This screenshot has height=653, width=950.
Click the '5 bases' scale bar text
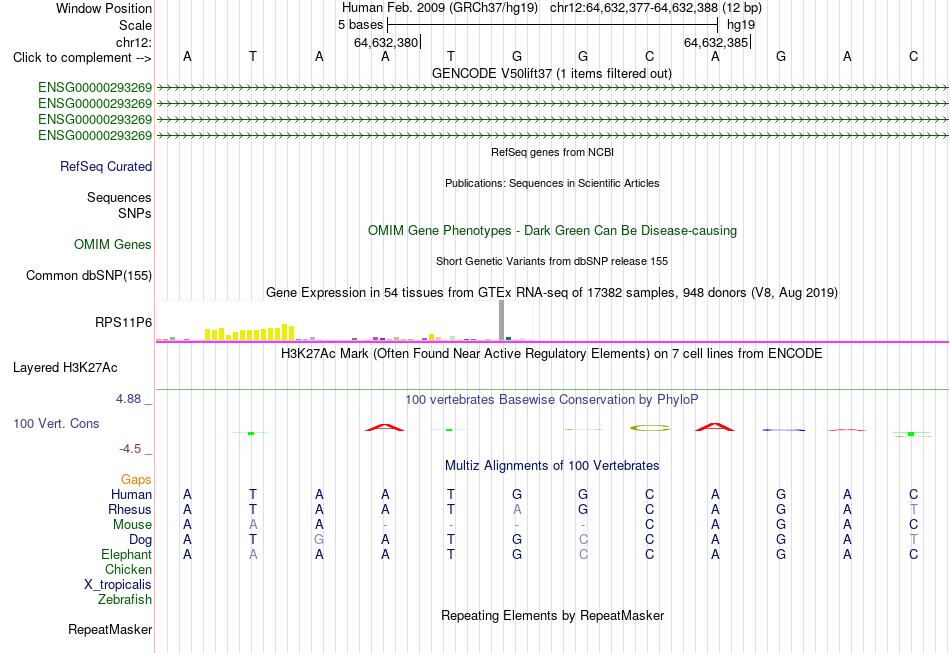click(360, 25)
